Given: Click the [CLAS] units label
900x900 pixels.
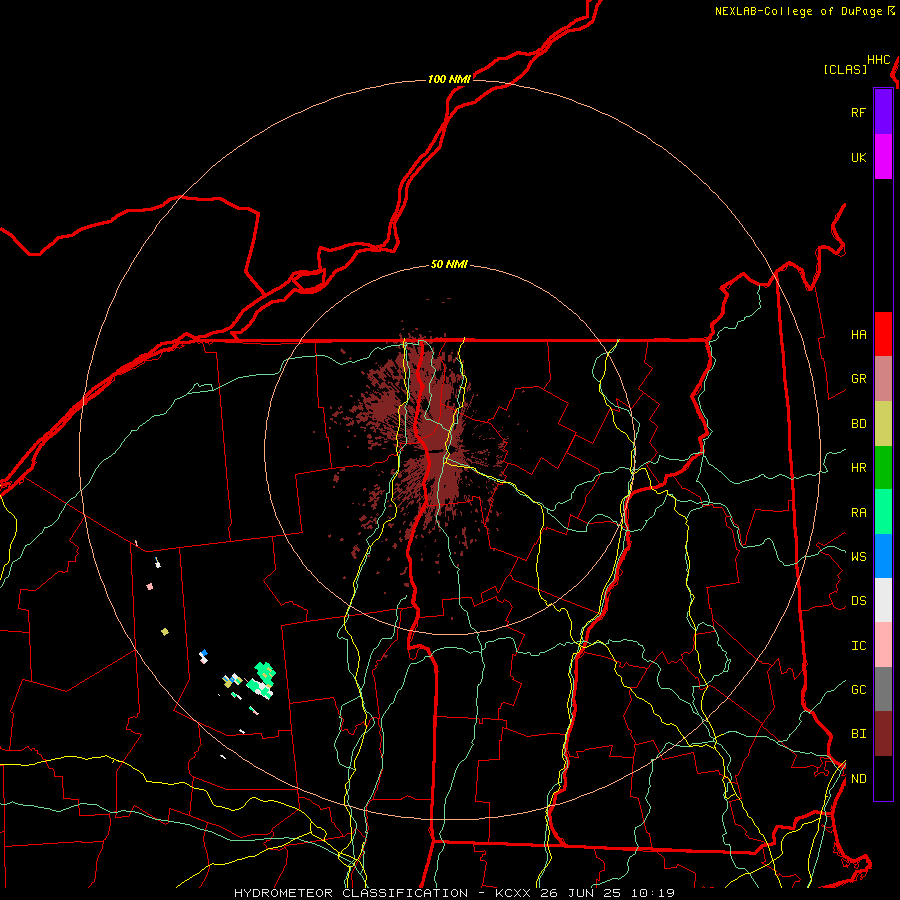Looking at the screenshot, I should pyautogui.click(x=845, y=69).
